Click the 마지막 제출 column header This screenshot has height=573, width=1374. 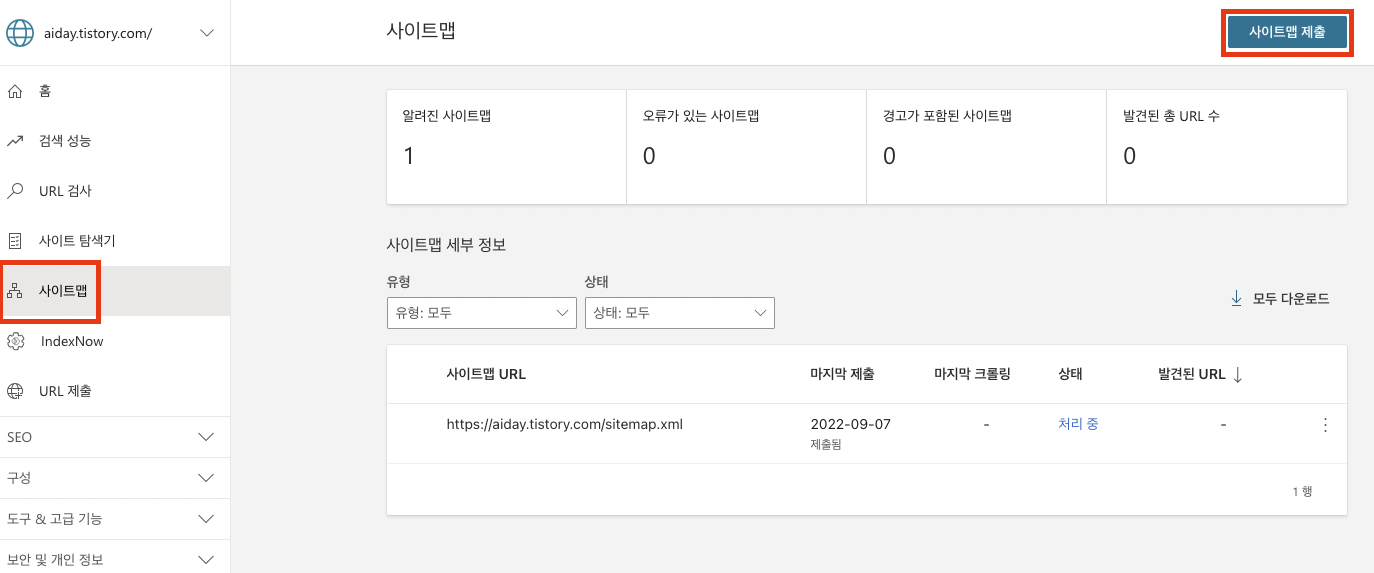pos(842,374)
